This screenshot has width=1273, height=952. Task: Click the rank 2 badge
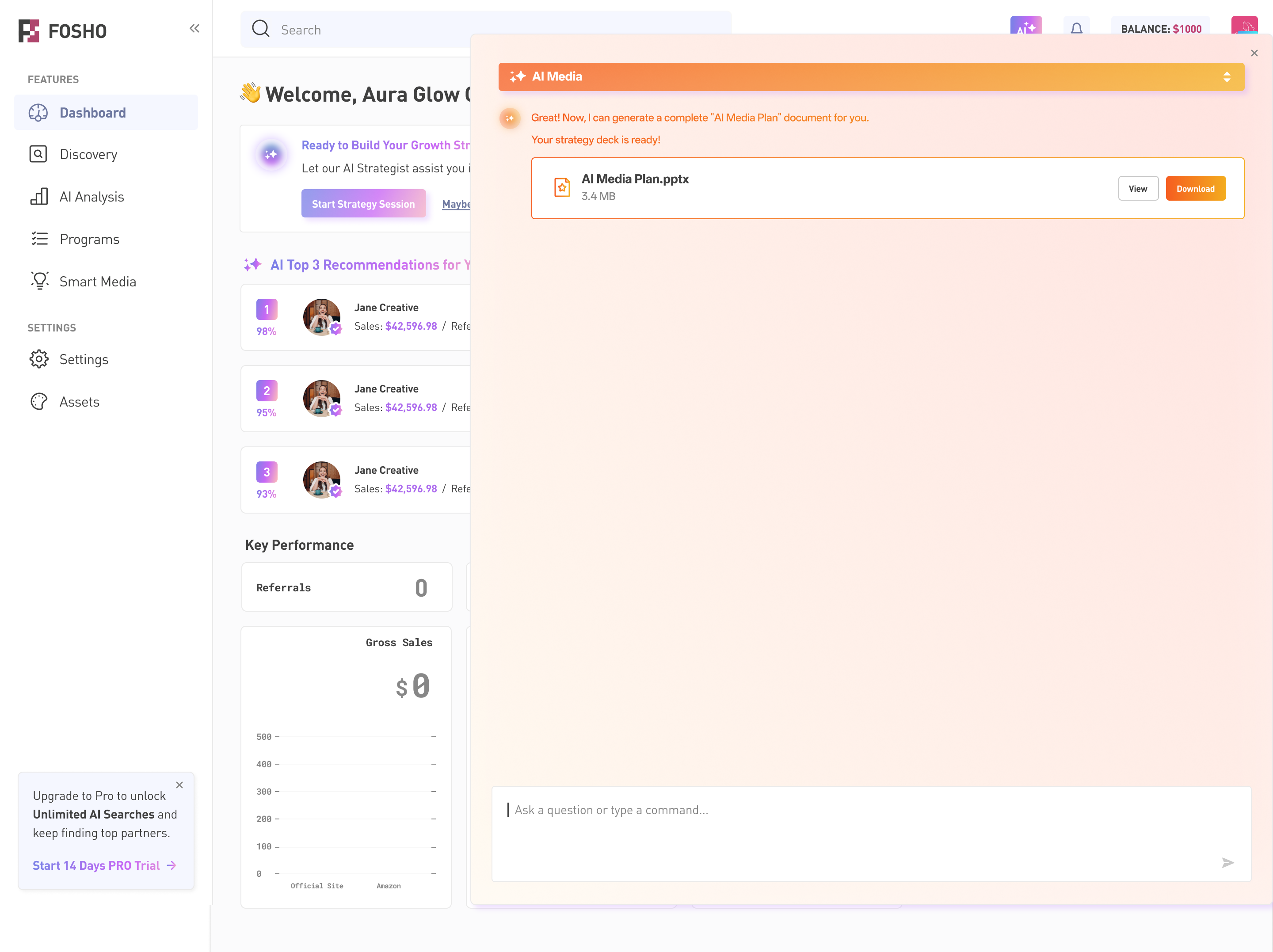tap(267, 391)
